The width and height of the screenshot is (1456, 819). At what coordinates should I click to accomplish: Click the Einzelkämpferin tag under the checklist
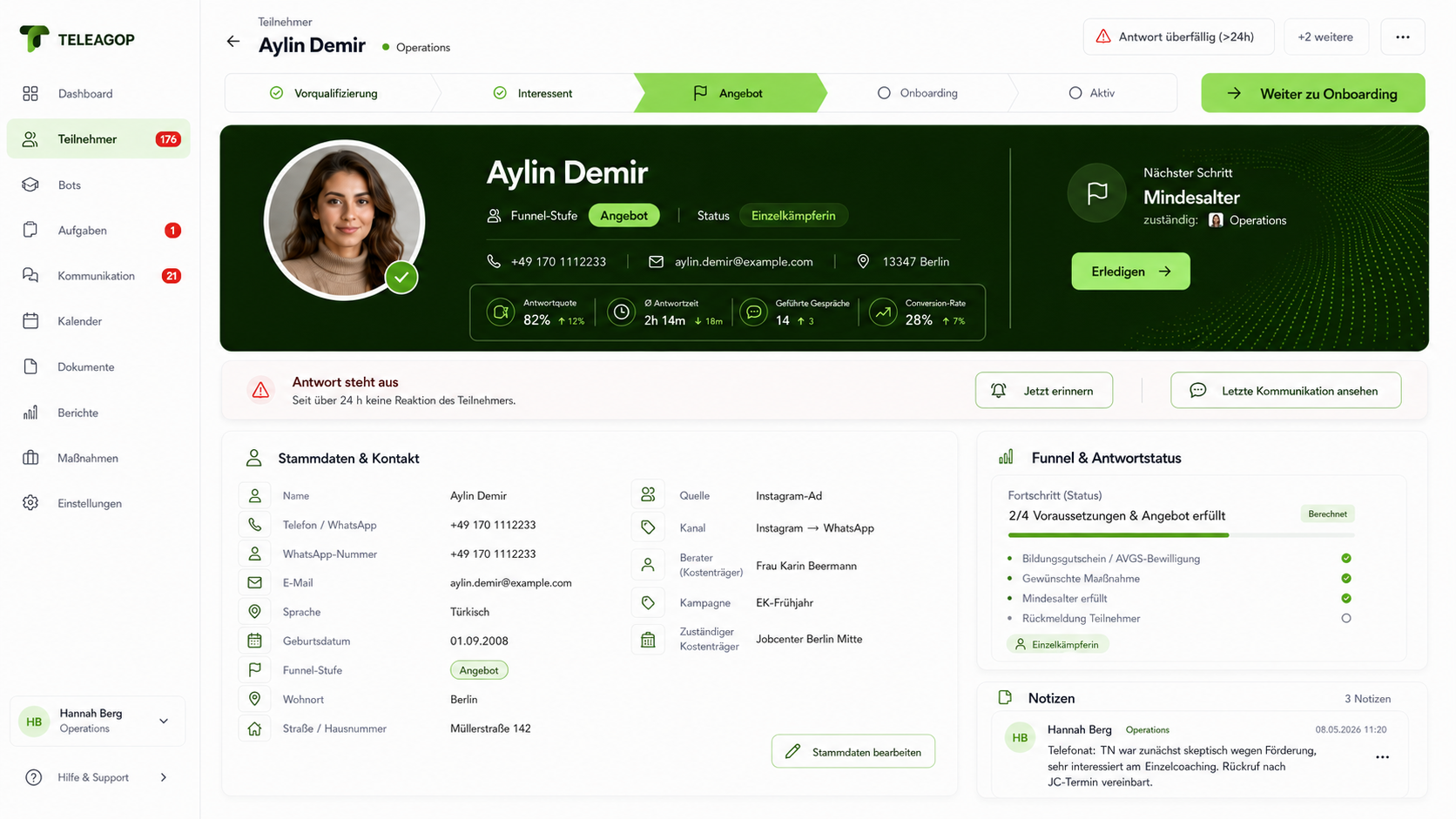1057,644
